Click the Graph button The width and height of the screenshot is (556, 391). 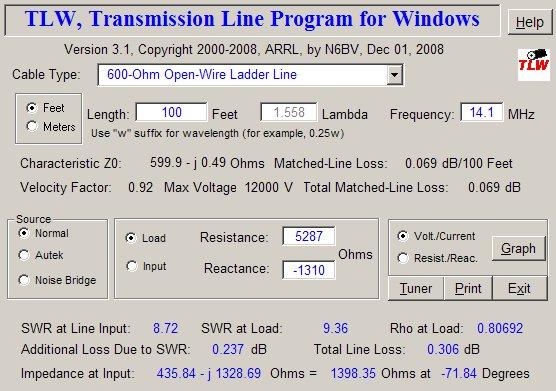click(518, 248)
